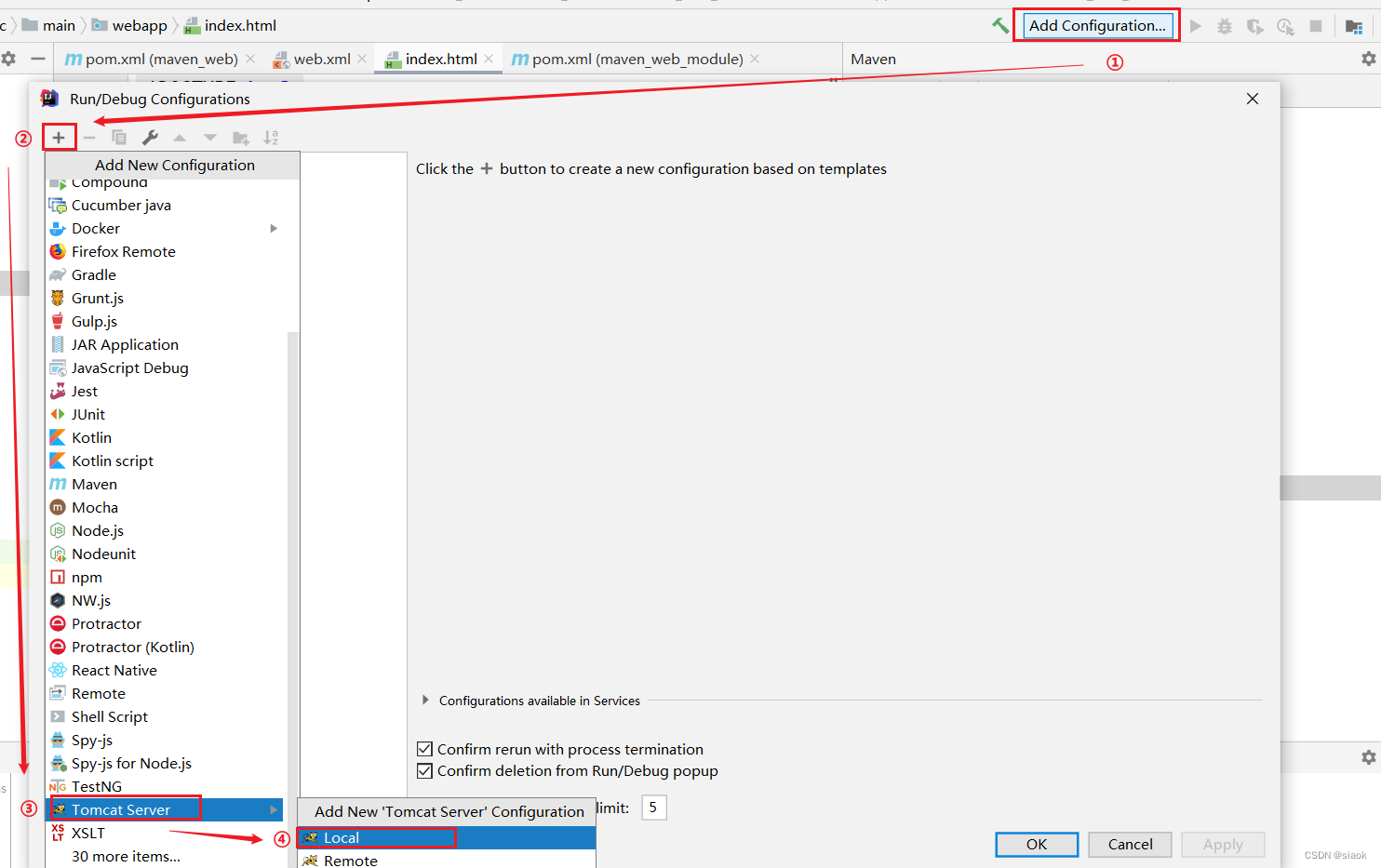Open Edit Templates wrench icon
This screenshot has height=868, width=1381.
click(x=150, y=138)
